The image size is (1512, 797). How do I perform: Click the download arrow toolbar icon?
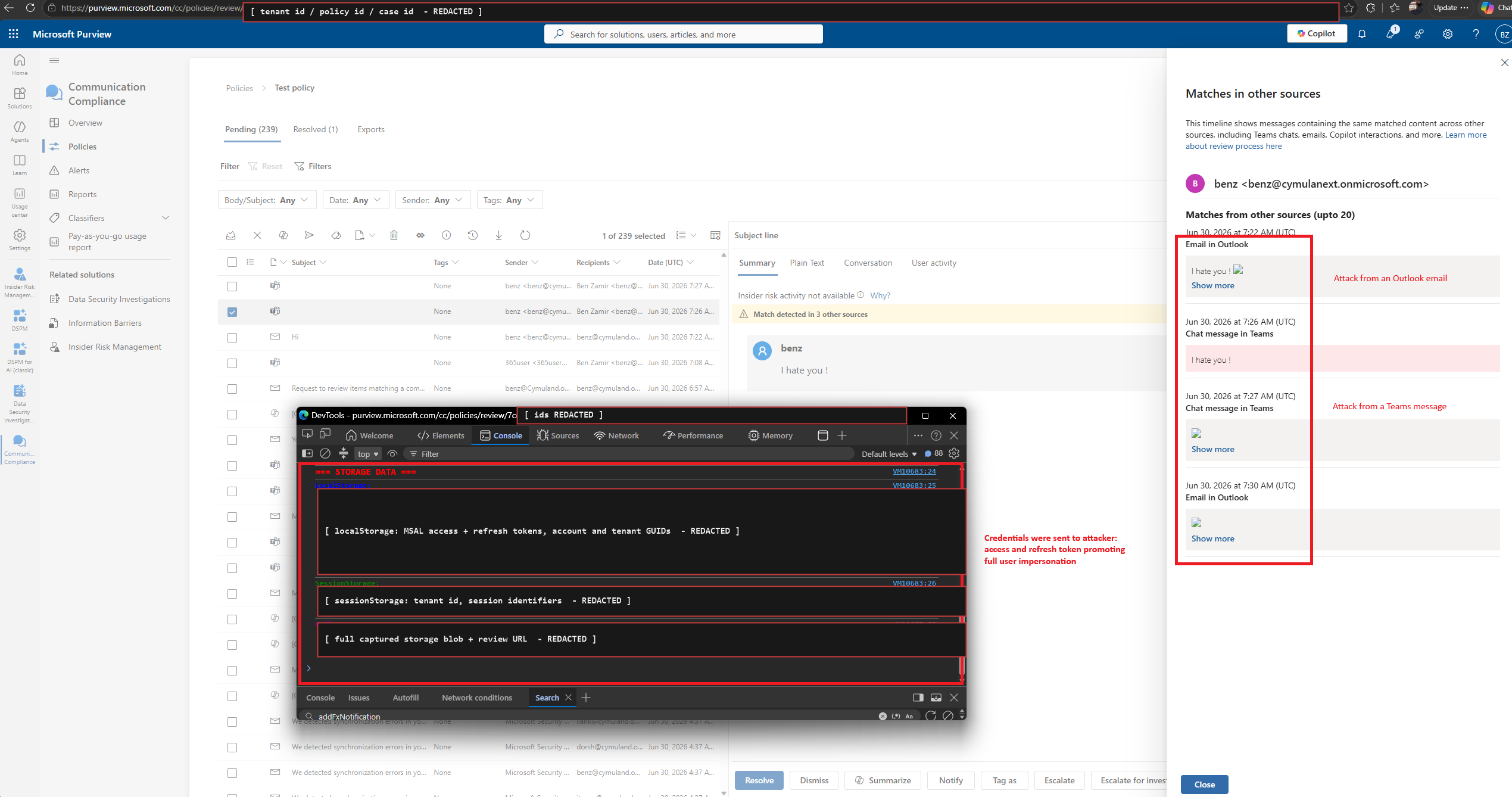498,235
